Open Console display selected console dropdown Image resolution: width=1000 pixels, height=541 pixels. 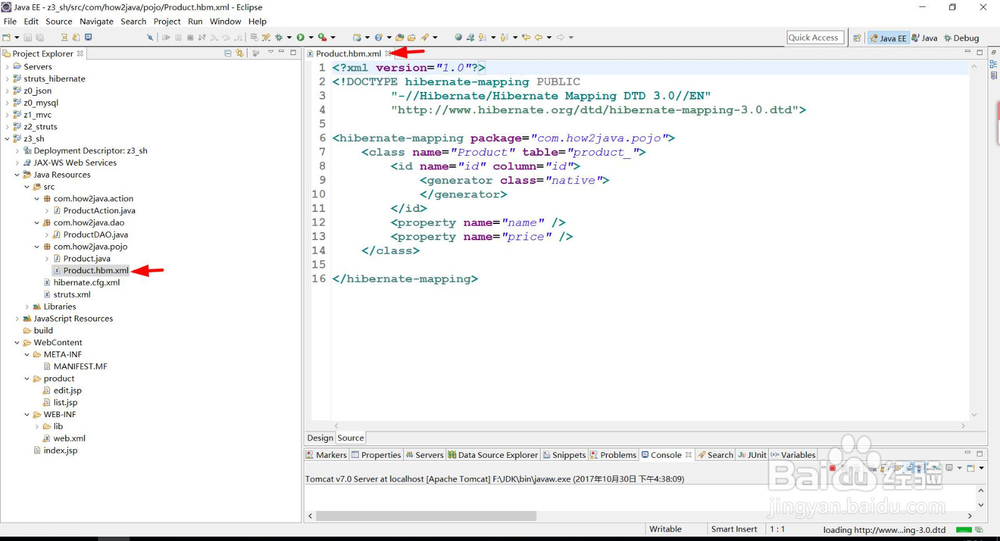click(x=959, y=468)
